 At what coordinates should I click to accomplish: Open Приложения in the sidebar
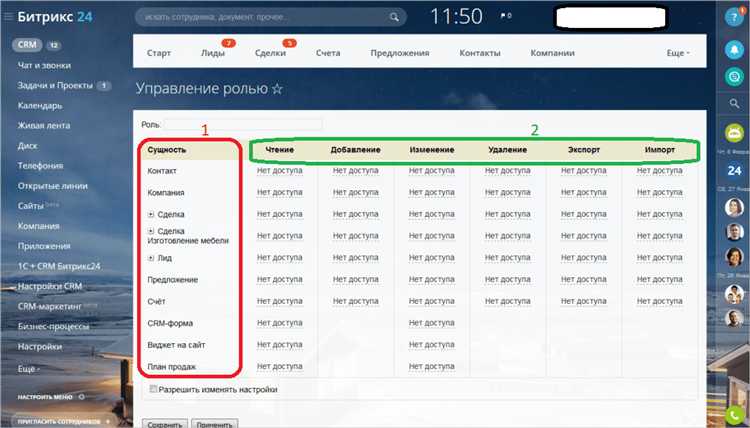click(x=44, y=246)
